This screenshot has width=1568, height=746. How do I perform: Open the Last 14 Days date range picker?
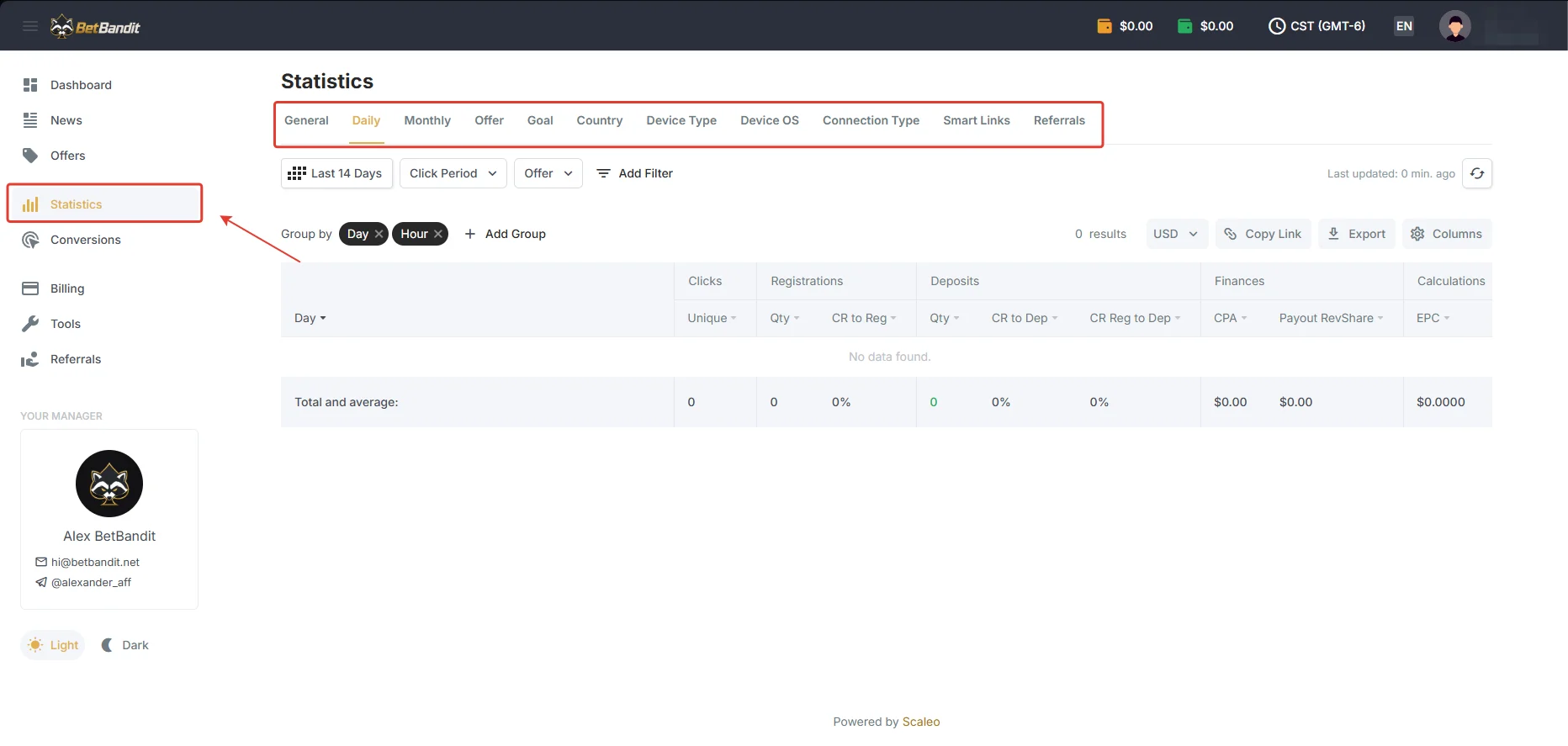click(336, 173)
